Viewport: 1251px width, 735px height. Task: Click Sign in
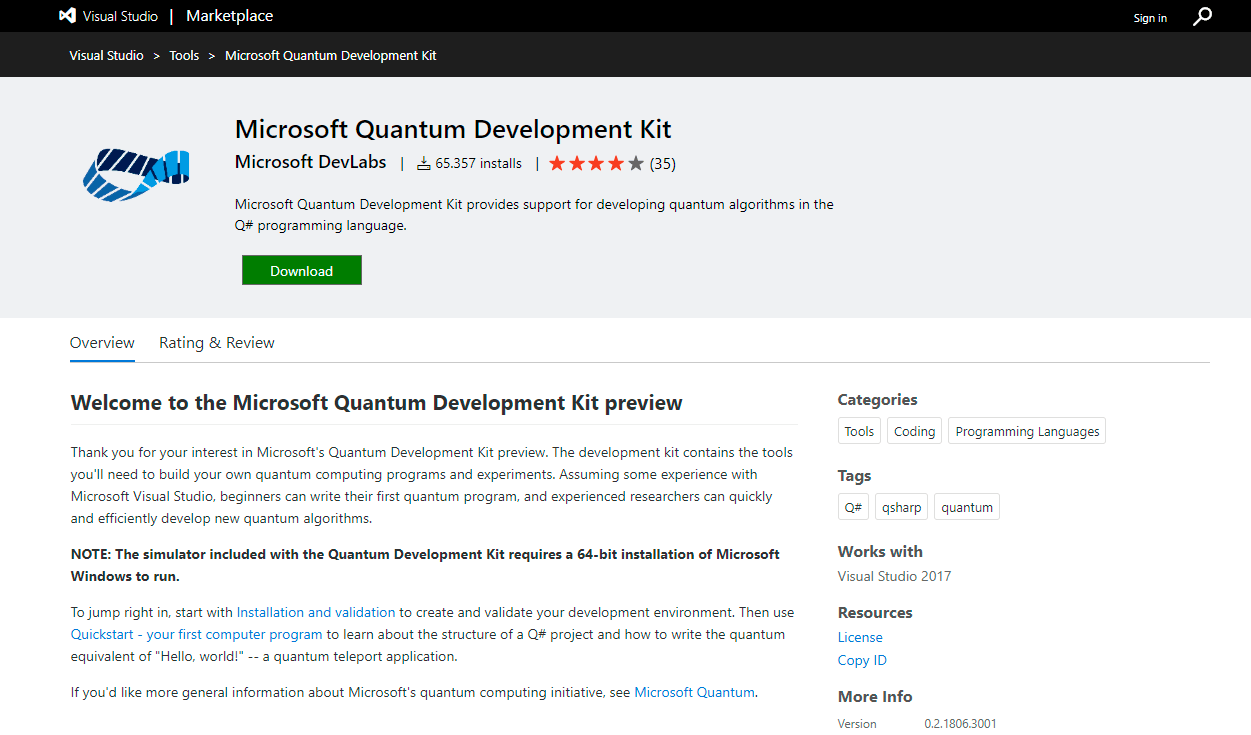coord(1150,18)
